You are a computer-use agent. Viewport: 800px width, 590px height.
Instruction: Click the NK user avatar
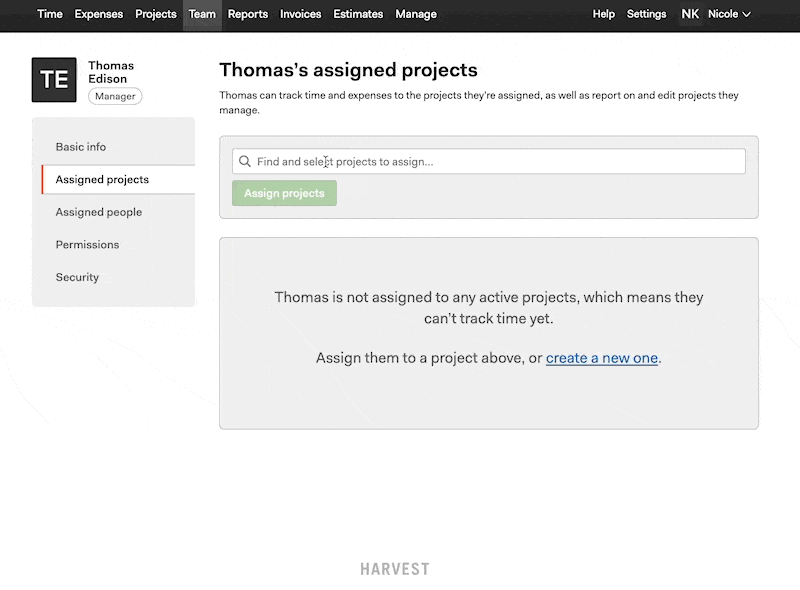pyautogui.click(x=690, y=14)
